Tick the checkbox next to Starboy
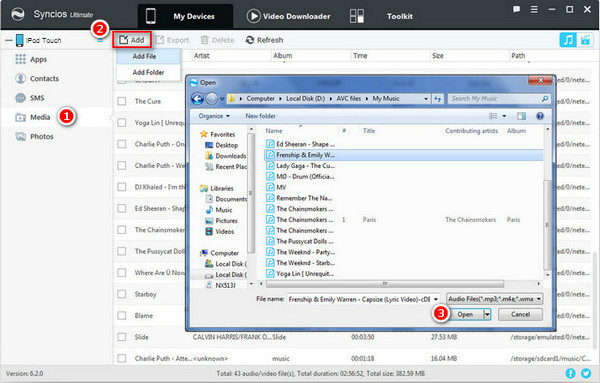 tap(122, 294)
